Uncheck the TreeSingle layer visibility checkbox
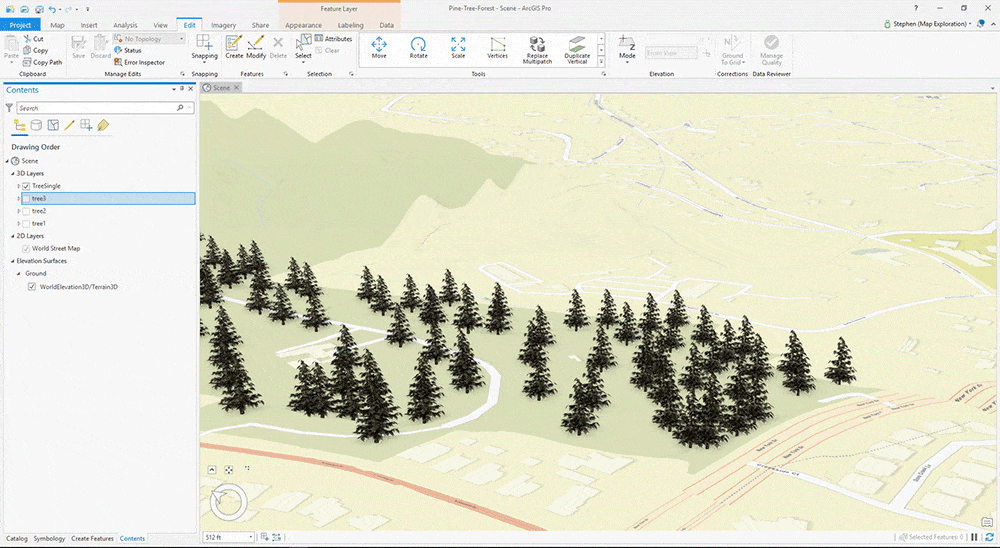The width and height of the screenshot is (1000, 548). point(26,186)
